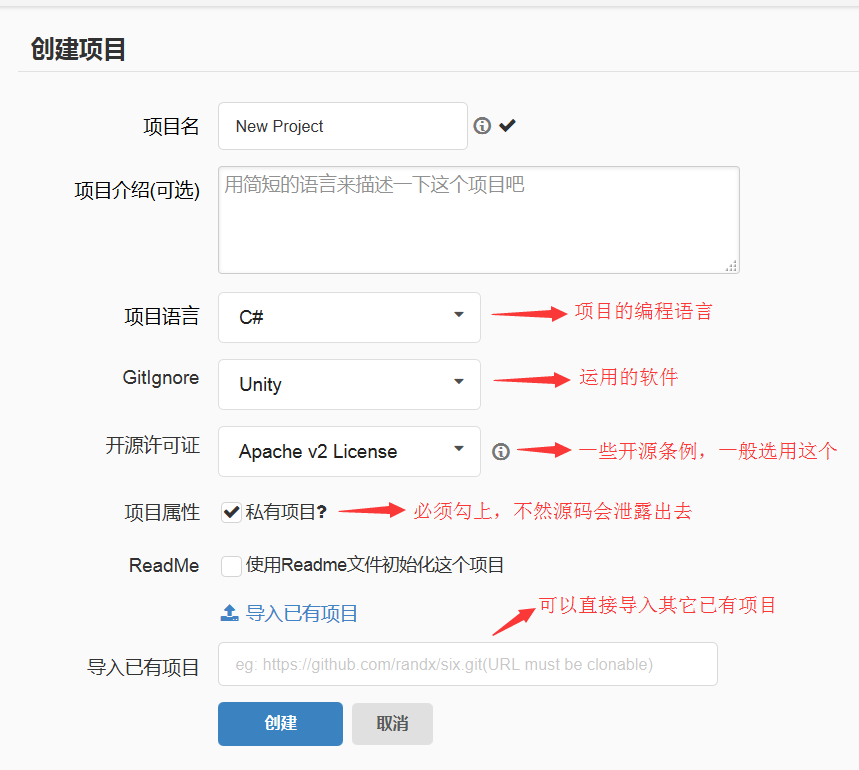Click the import repository URL field
Screen dimensions: 859x770
coord(468,664)
